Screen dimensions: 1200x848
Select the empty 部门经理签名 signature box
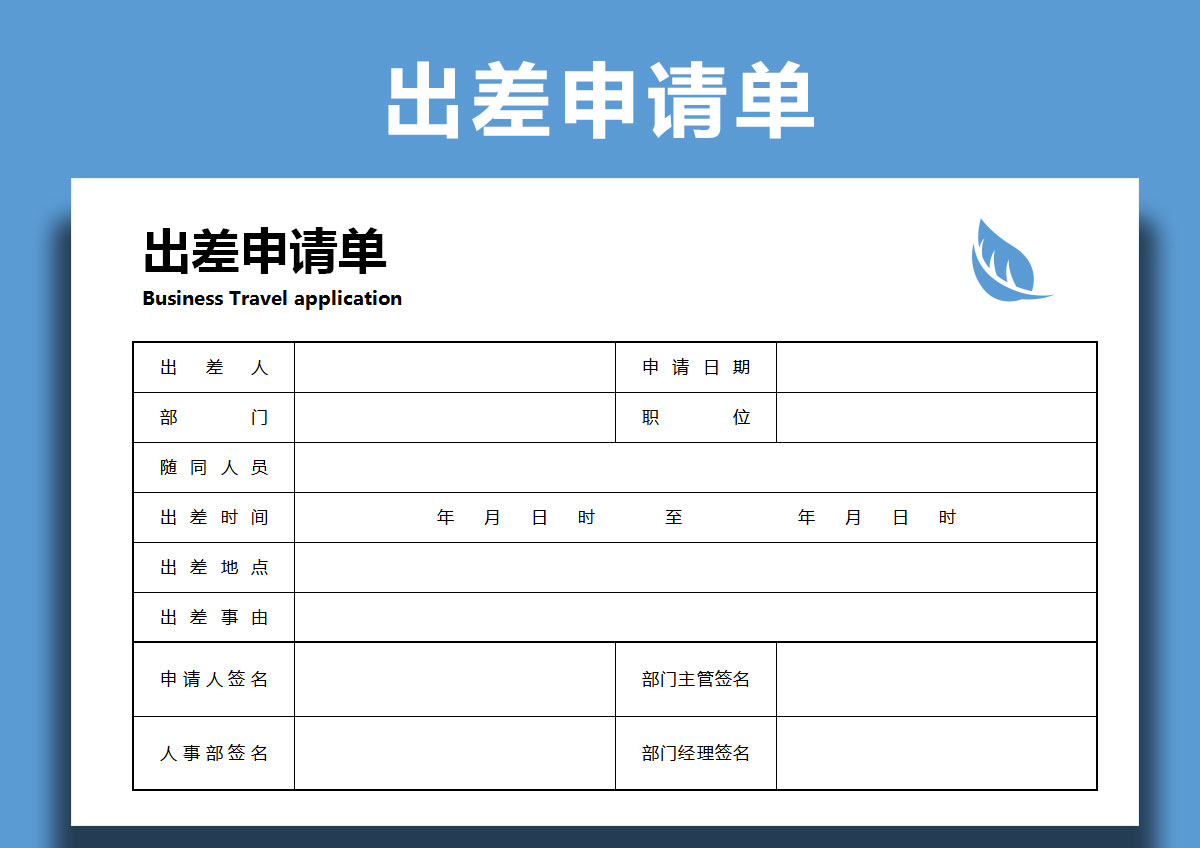(x=936, y=754)
